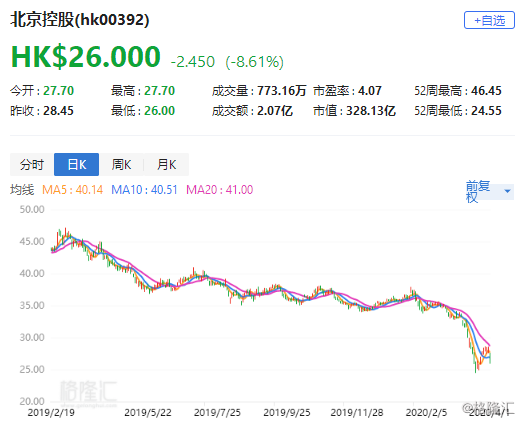
Task: Click 52周最低 value 24.55
Action: (x=486, y=111)
